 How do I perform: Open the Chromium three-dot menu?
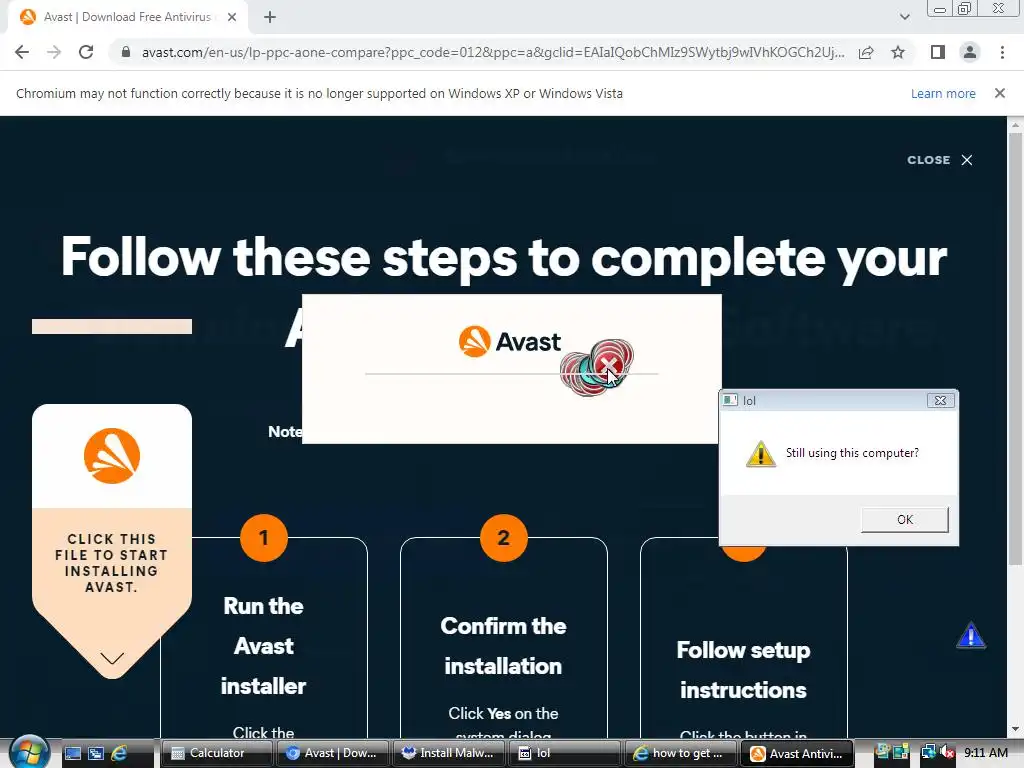coord(1002,52)
